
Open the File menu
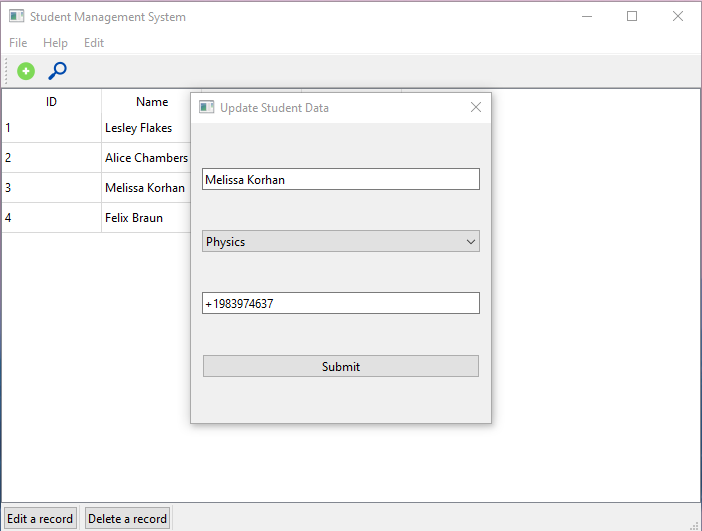pyautogui.click(x=18, y=43)
